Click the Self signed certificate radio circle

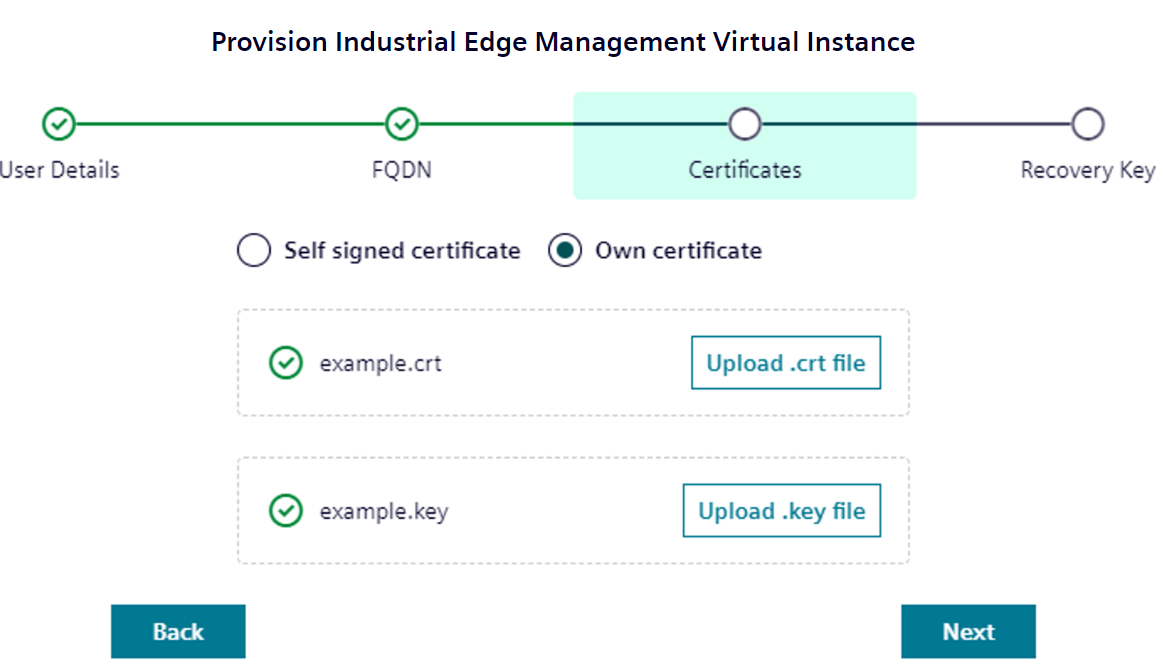click(x=254, y=250)
